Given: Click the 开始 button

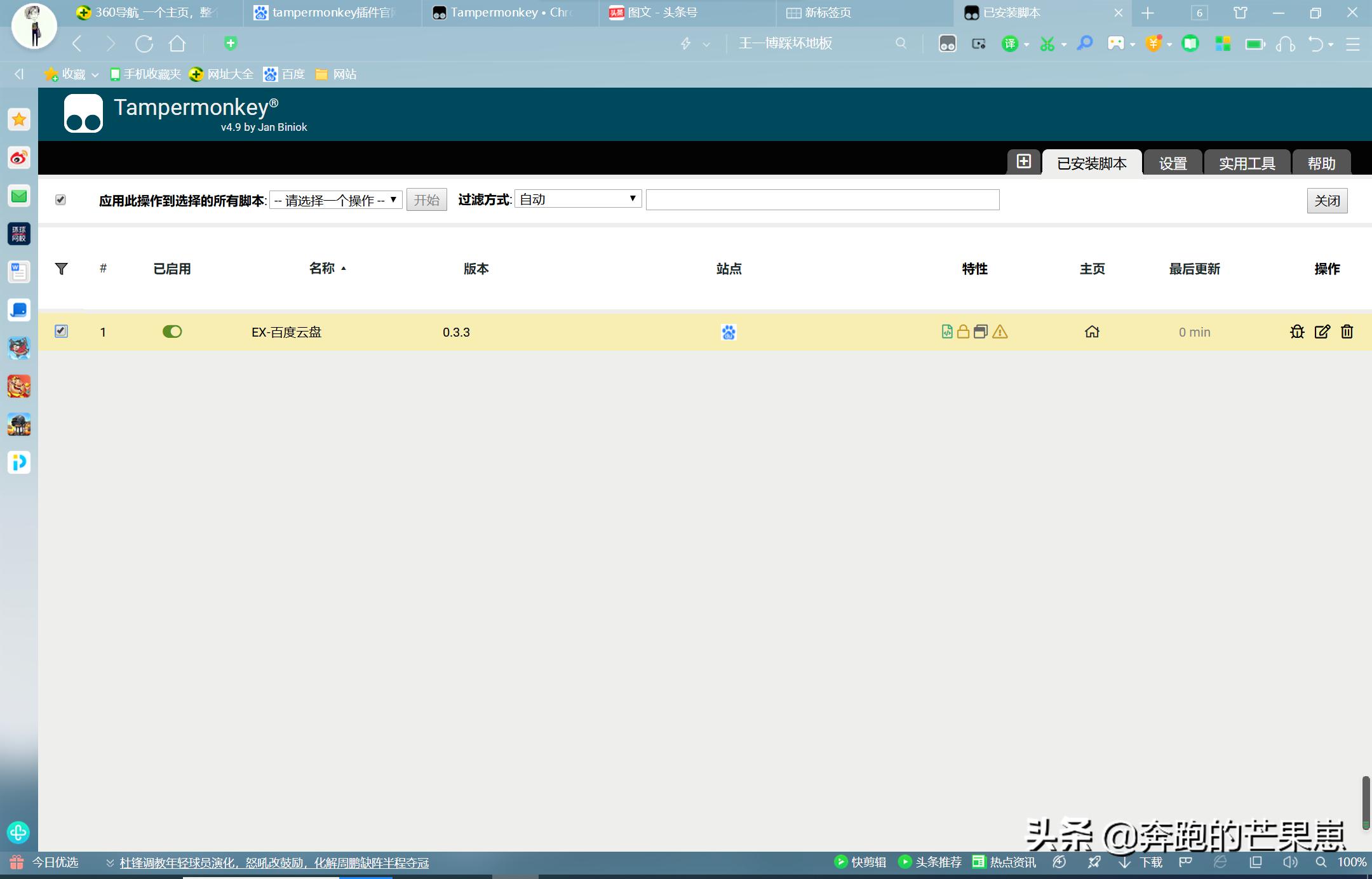Looking at the screenshot, I should click(426, 199).
